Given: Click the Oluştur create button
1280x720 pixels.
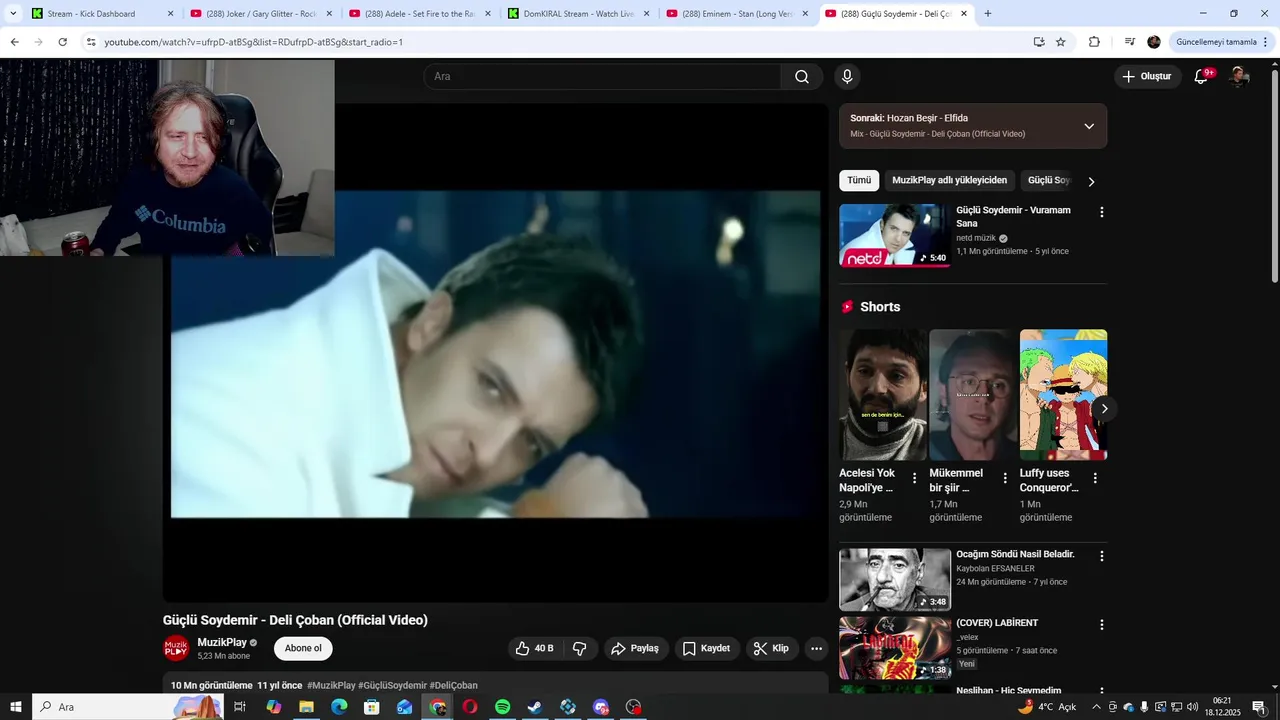Looking at the screenshot, I should pos(1147,77).
